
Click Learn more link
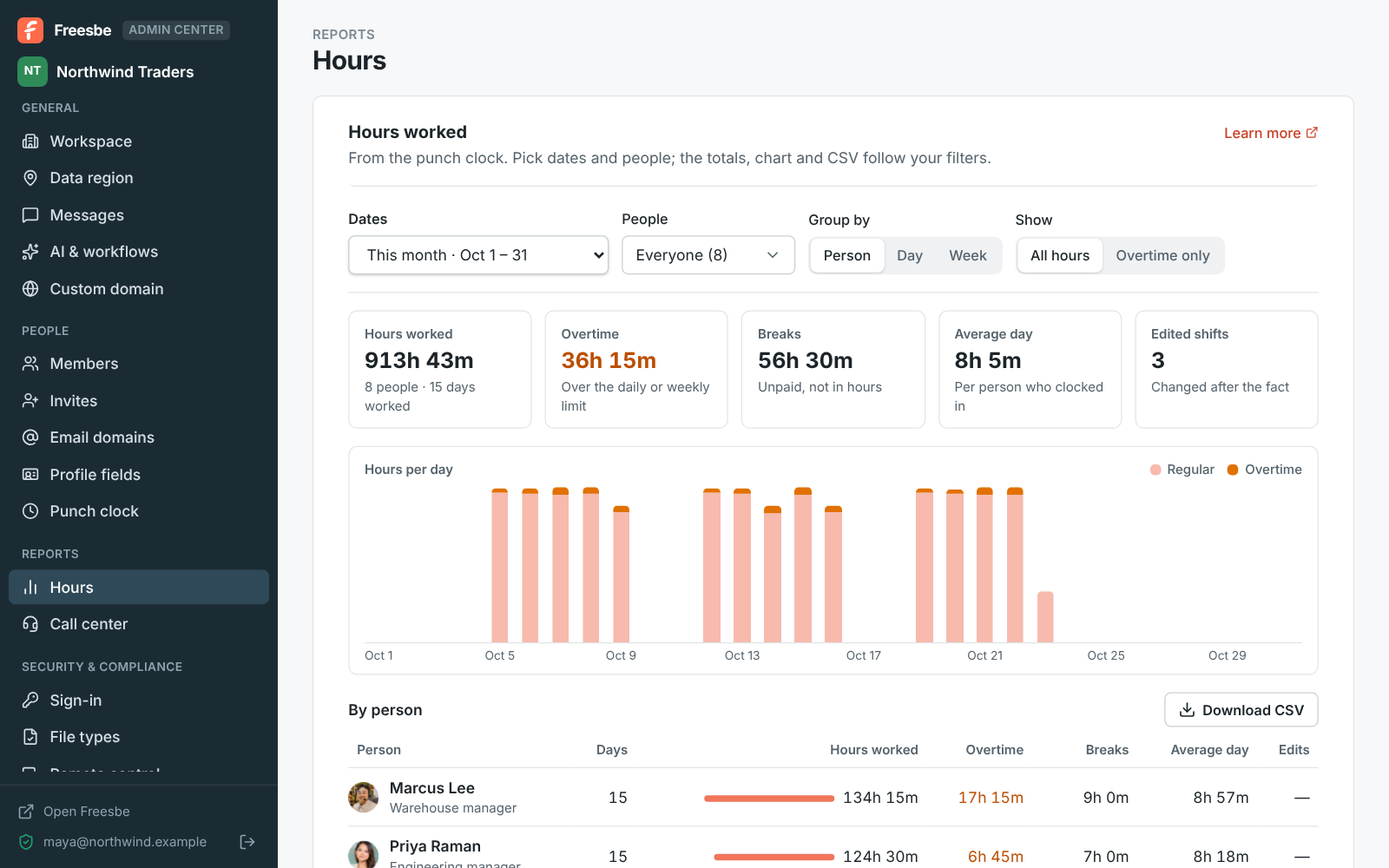click(x=1271, y=133)
